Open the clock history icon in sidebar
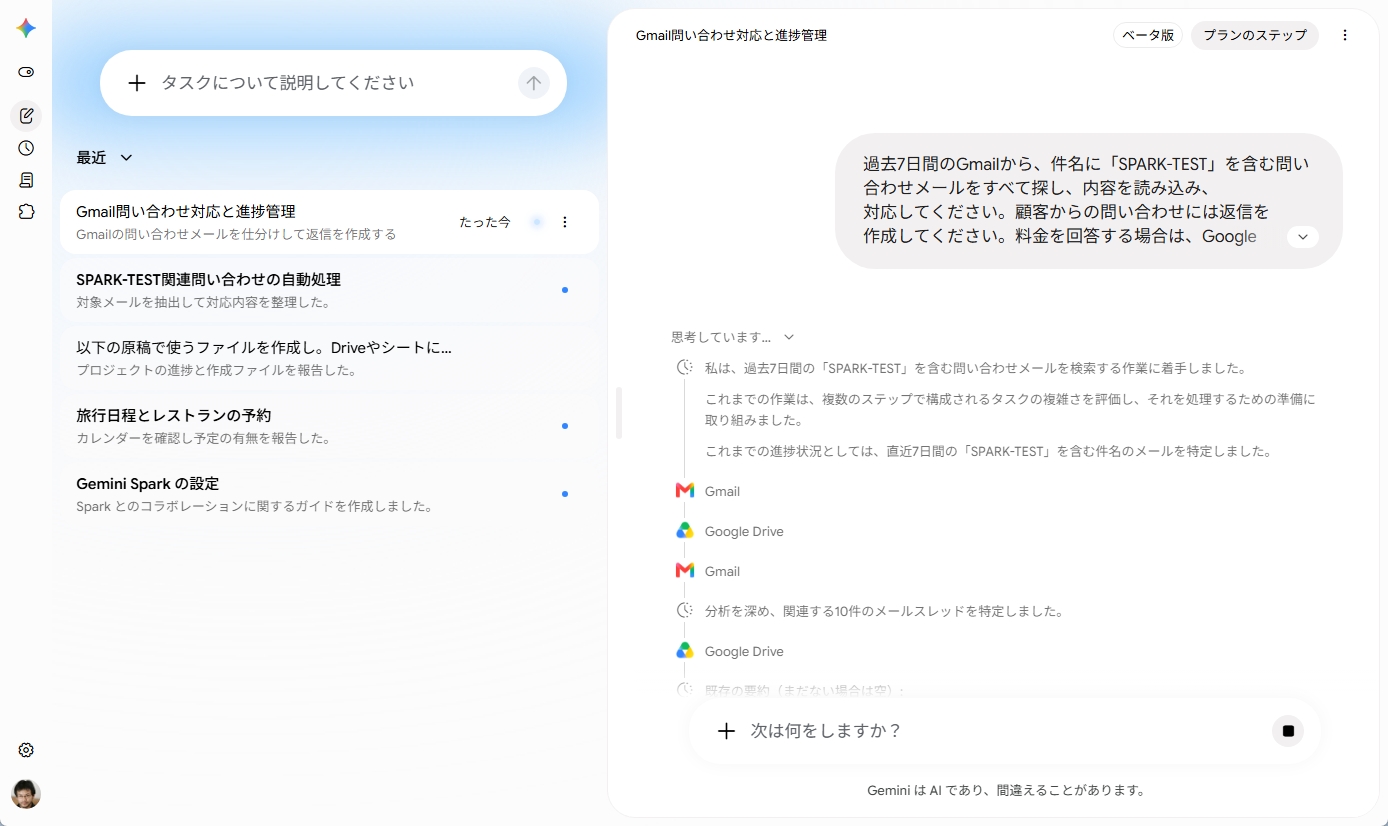1388x826 pixels. pos(26,148)
